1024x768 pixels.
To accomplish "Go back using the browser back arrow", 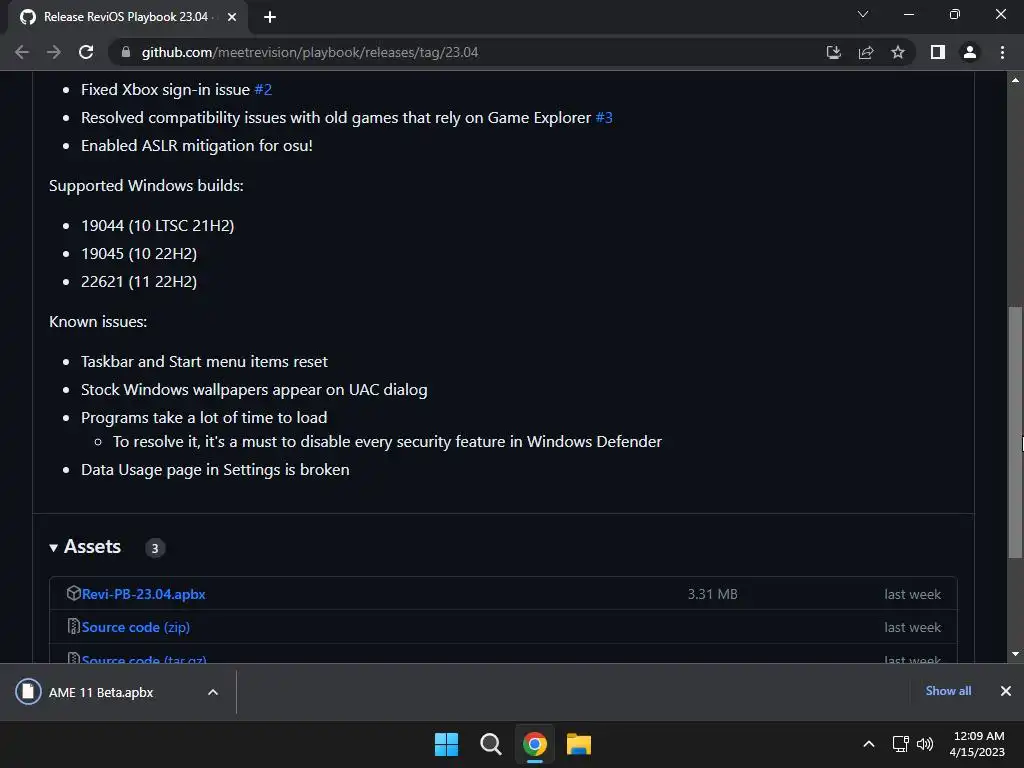I will point(22,52).
